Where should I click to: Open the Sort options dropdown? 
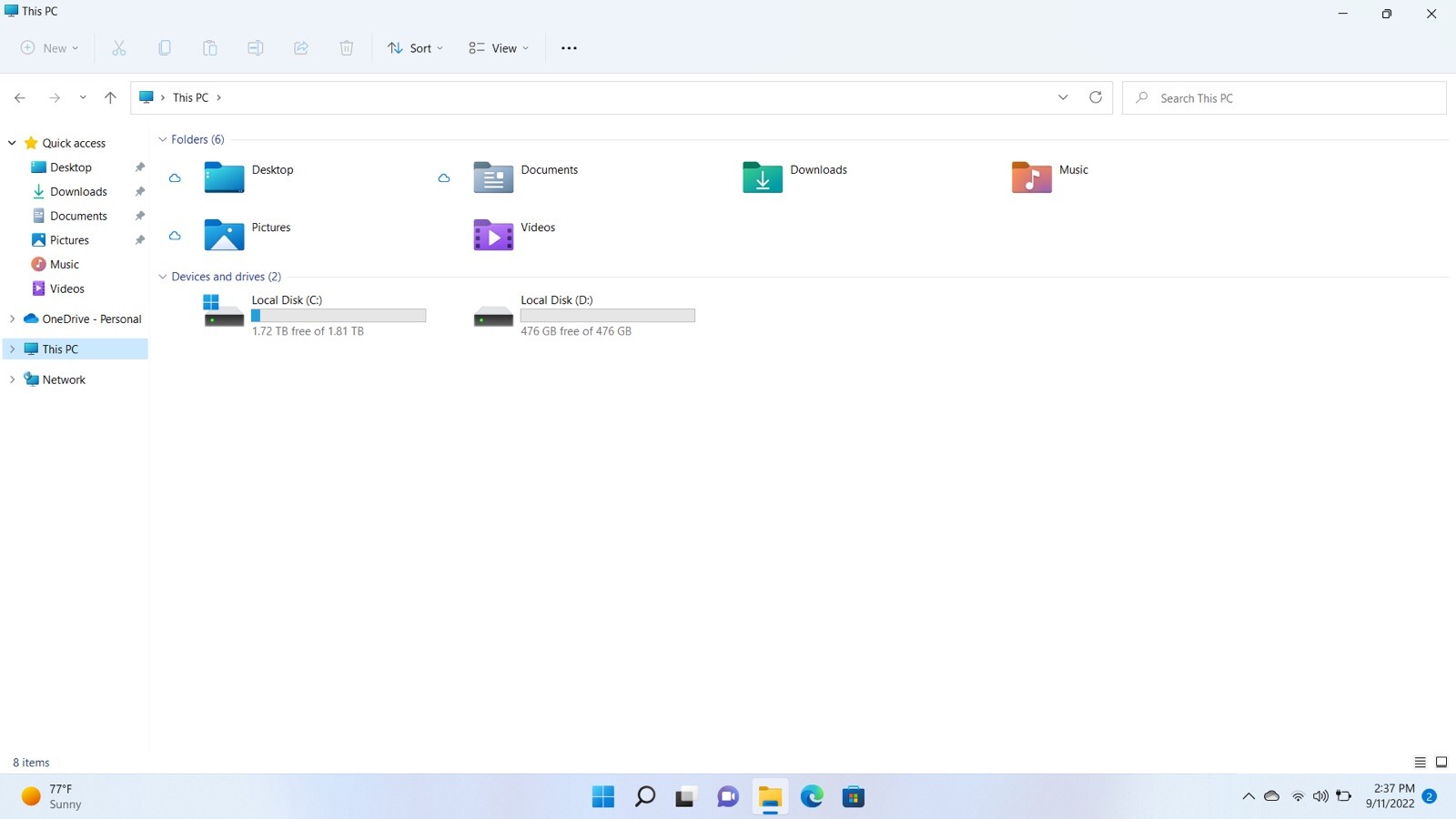(x=415, y=48)
